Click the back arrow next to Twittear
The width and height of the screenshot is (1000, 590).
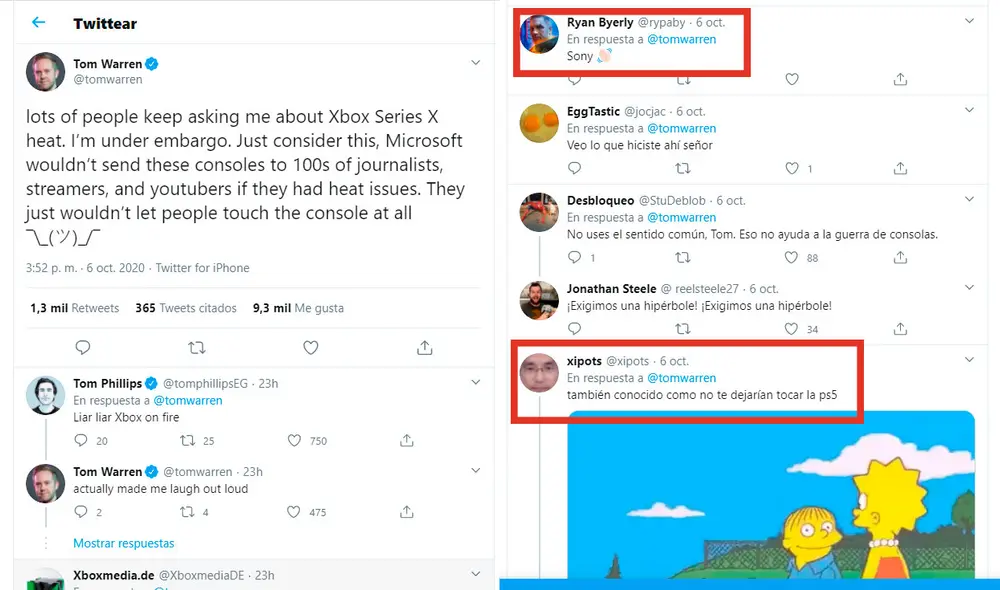36,22
